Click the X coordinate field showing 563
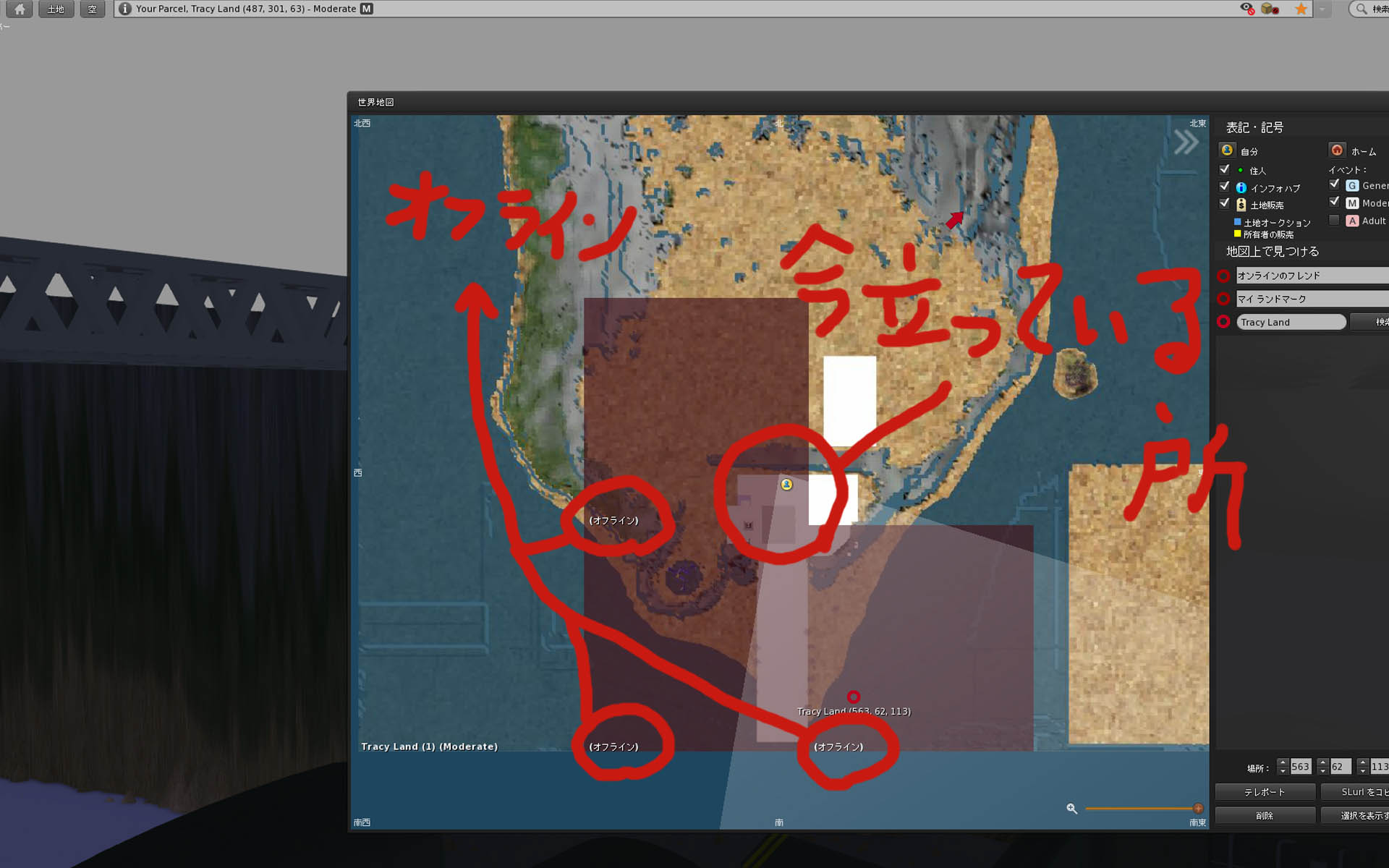 pyautogui.click(x=1301, y=767)
